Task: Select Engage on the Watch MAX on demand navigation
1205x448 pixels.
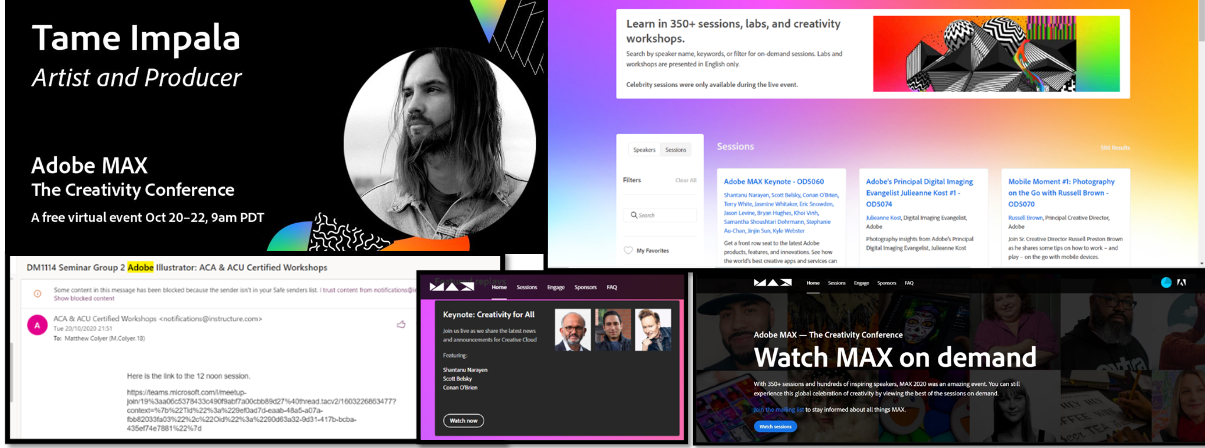Action: coord(862,283)
